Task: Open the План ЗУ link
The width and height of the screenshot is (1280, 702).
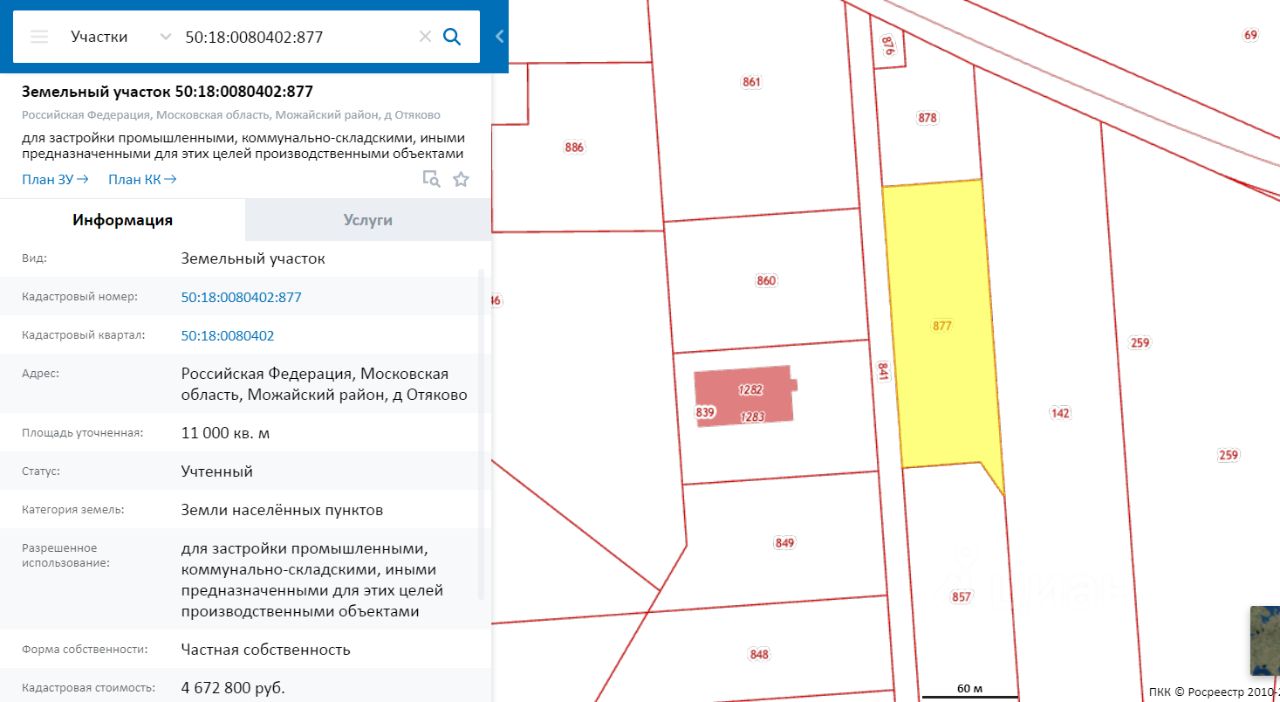Action: click(x=55, y=179)
